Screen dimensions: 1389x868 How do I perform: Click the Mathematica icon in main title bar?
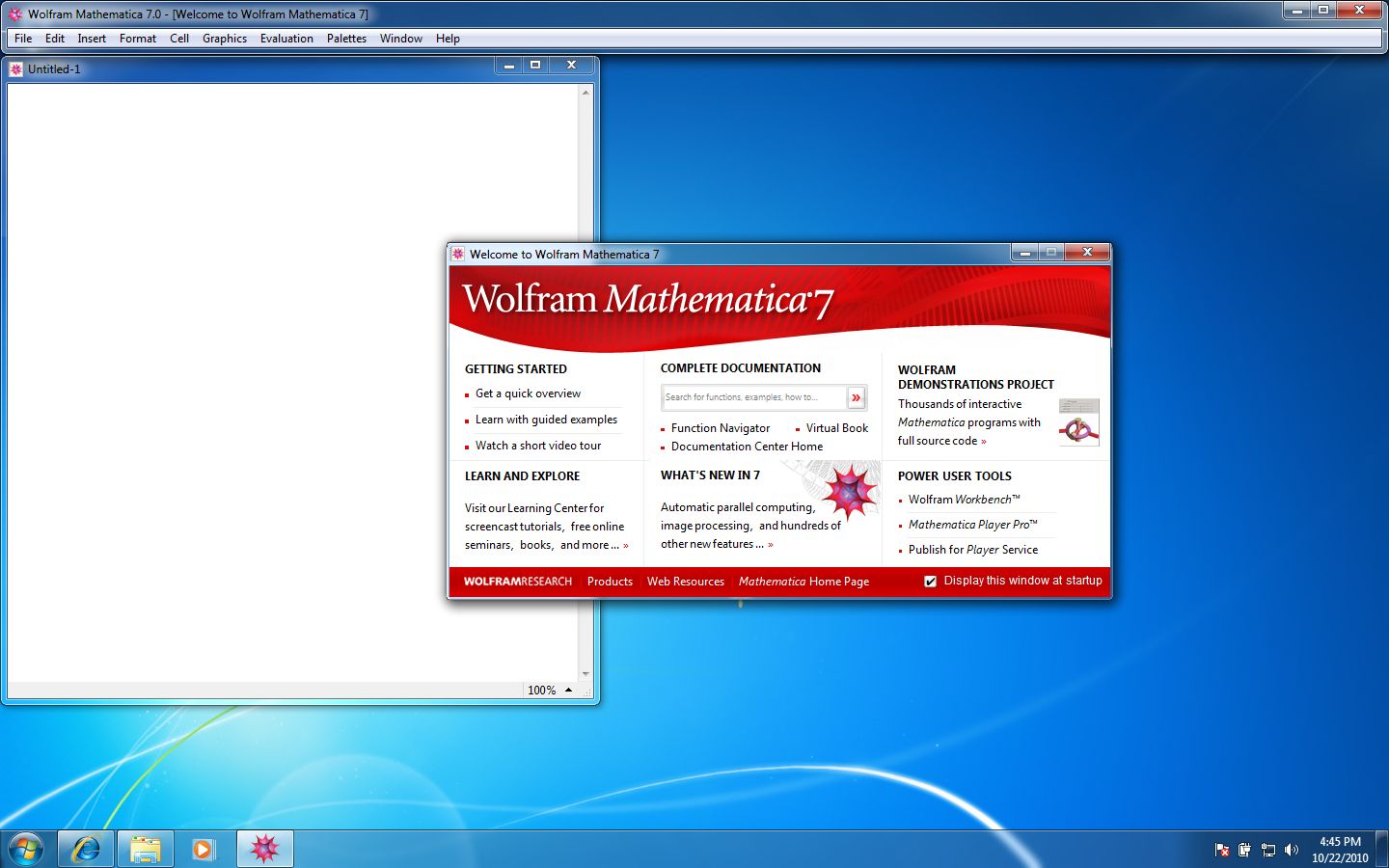pyautogui.click(x=14, y=14)
